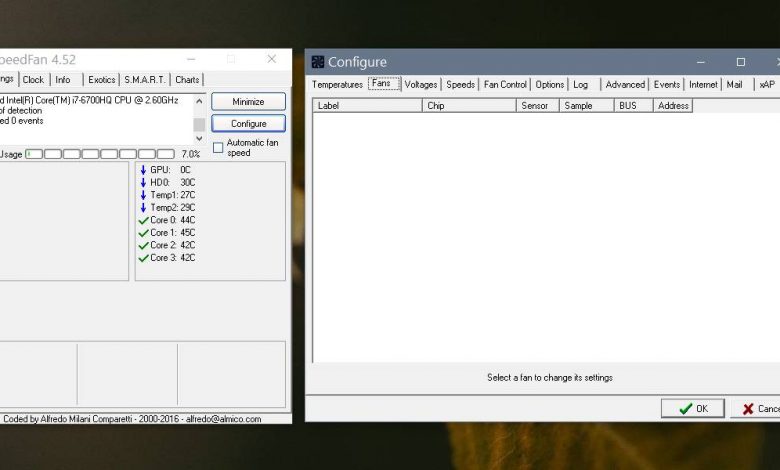The height and width of the screenshot is (470, 780).
Task: Select the Fans tab in Configure
Action: [384, 84]
